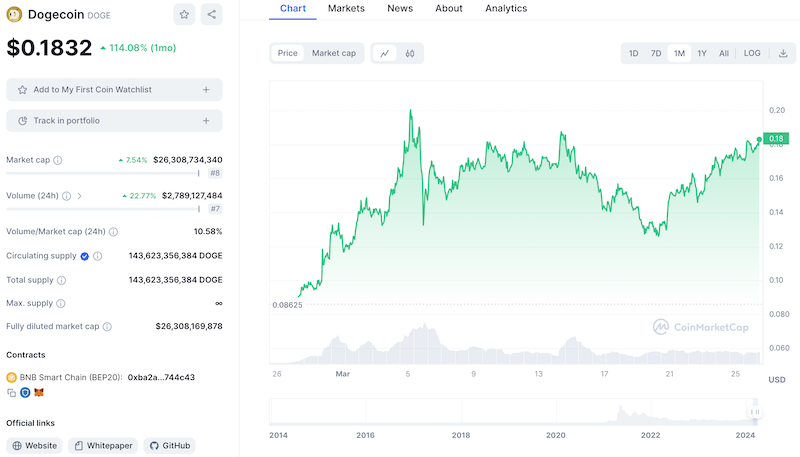
Task: Click the Volume (24h) info icon
Action: point(66,196)
